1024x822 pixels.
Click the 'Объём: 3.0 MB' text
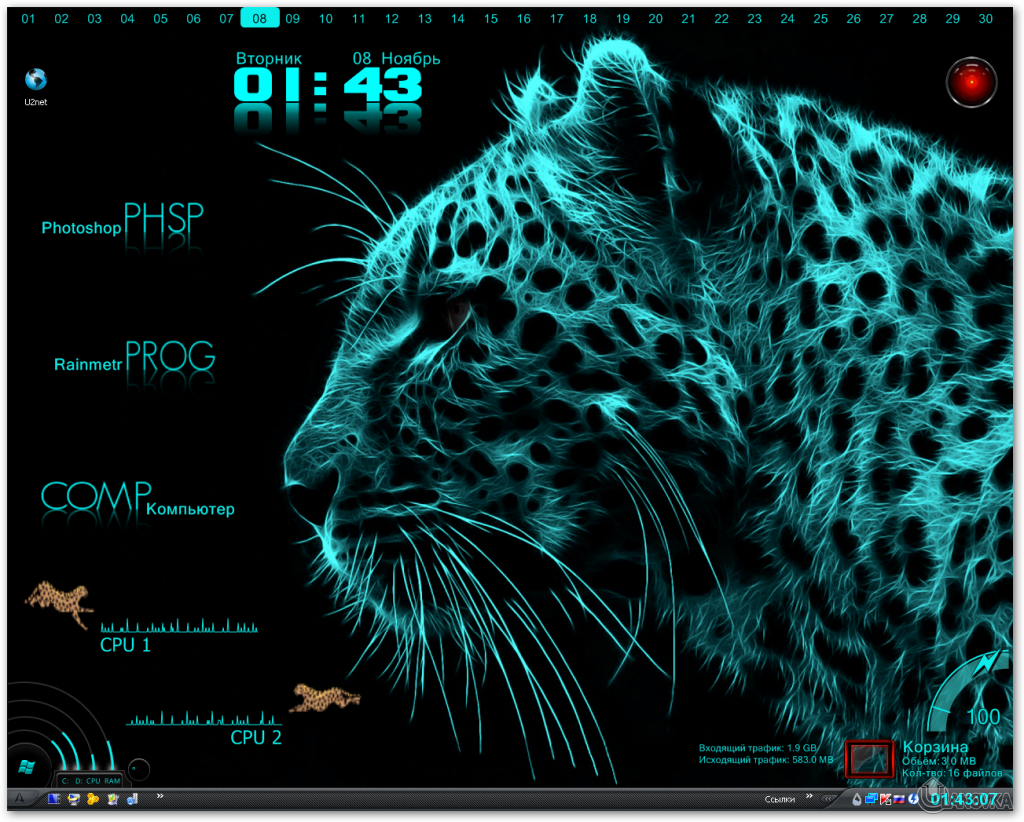pyautogui.click(x=938, y=761)
